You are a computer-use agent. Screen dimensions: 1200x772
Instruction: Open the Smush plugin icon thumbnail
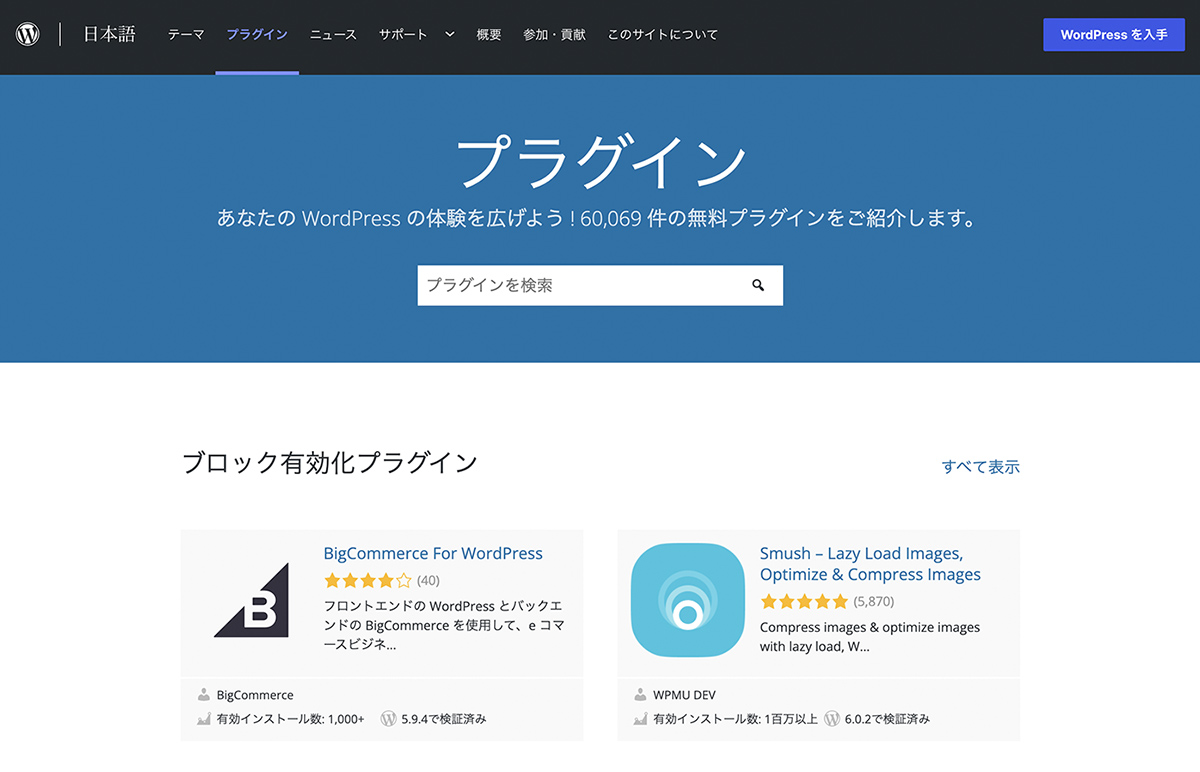tap(688, 600)
